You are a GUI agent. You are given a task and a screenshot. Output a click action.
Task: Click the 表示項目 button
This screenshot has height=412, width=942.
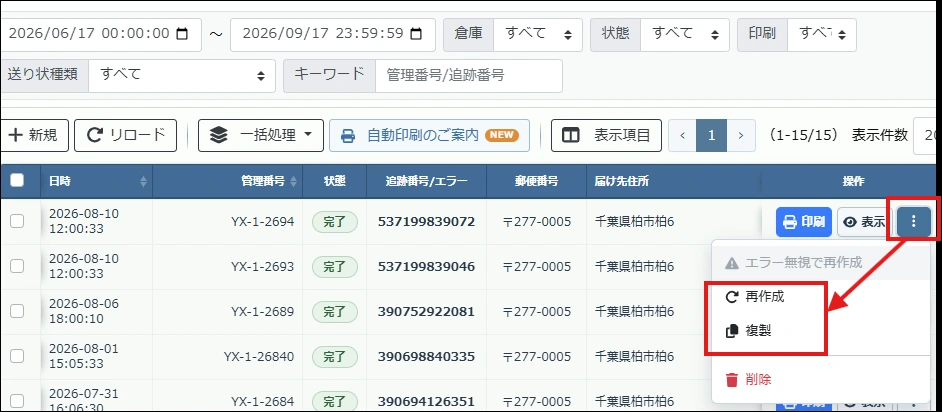tap(606, 135)
